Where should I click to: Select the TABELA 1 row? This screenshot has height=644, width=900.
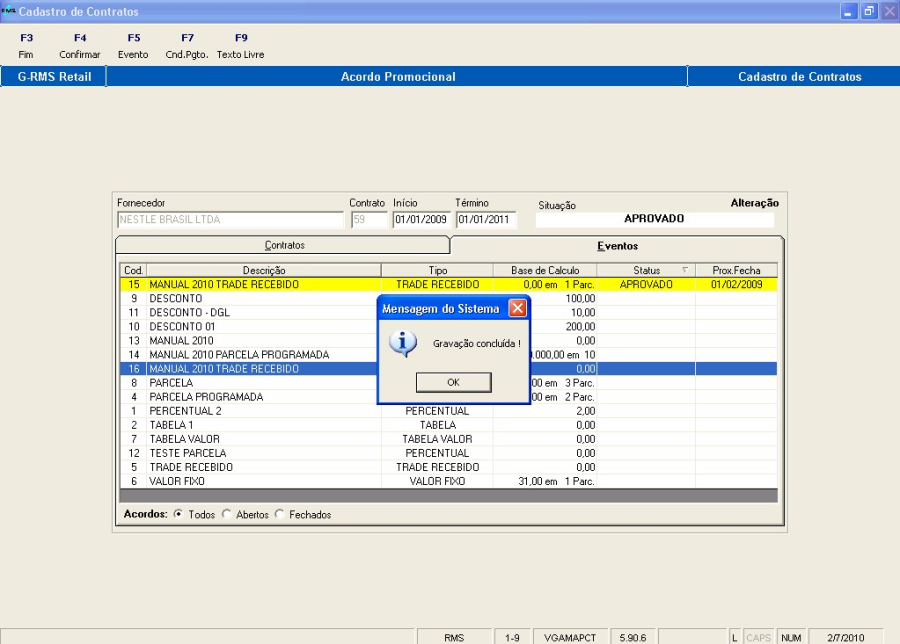448,425
